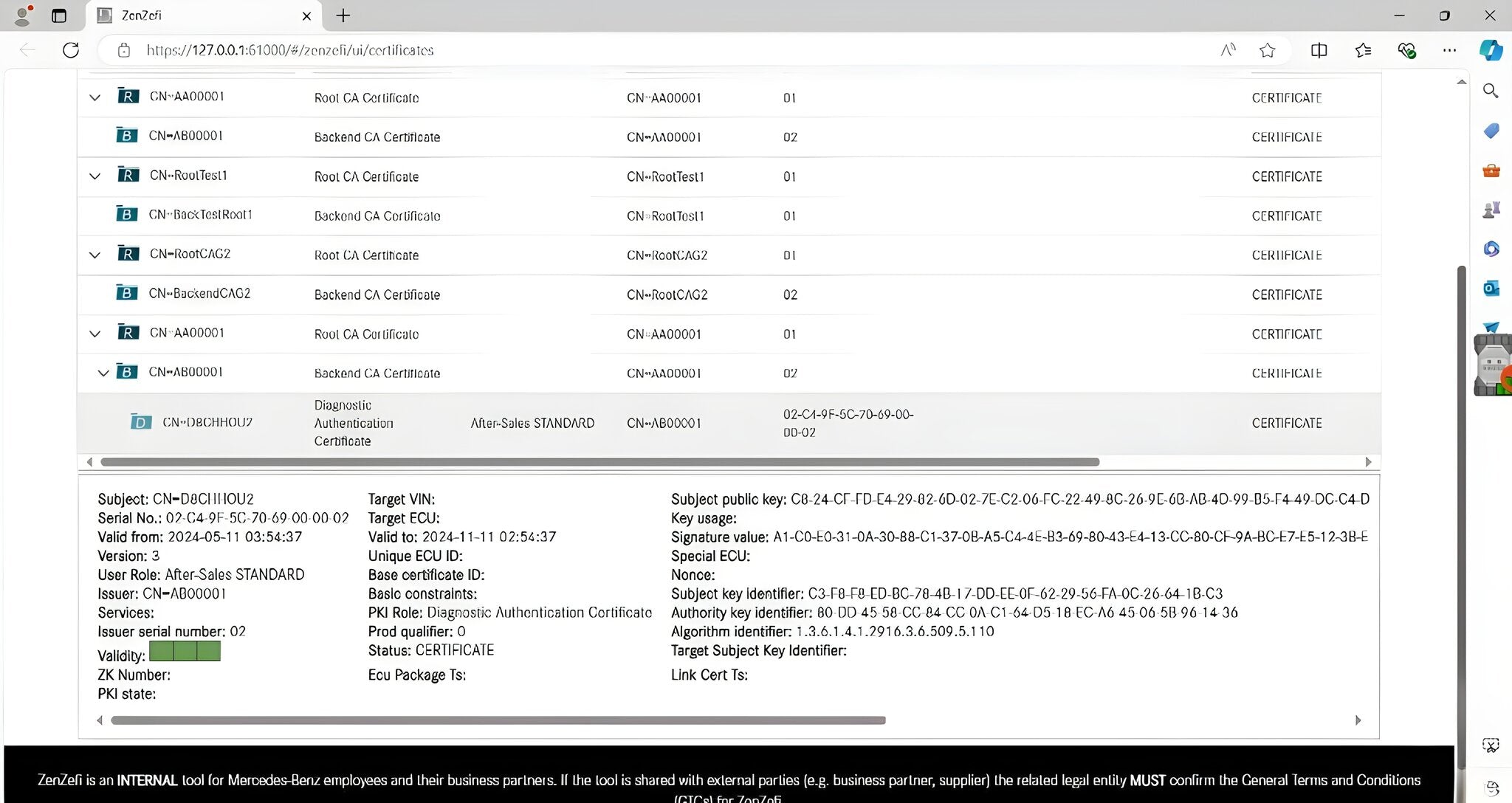This screenshot has width=1512, height=803.
Task: Open the sidebar shopping tag icon
Action: (1491, 131)
